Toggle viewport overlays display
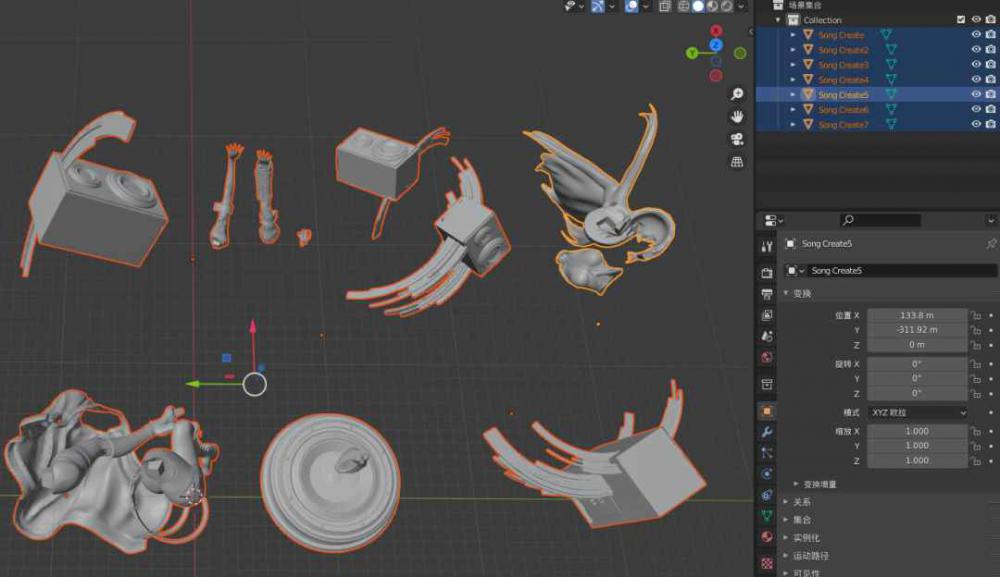Screen dimensions: 1000x577 click(631, 6)
